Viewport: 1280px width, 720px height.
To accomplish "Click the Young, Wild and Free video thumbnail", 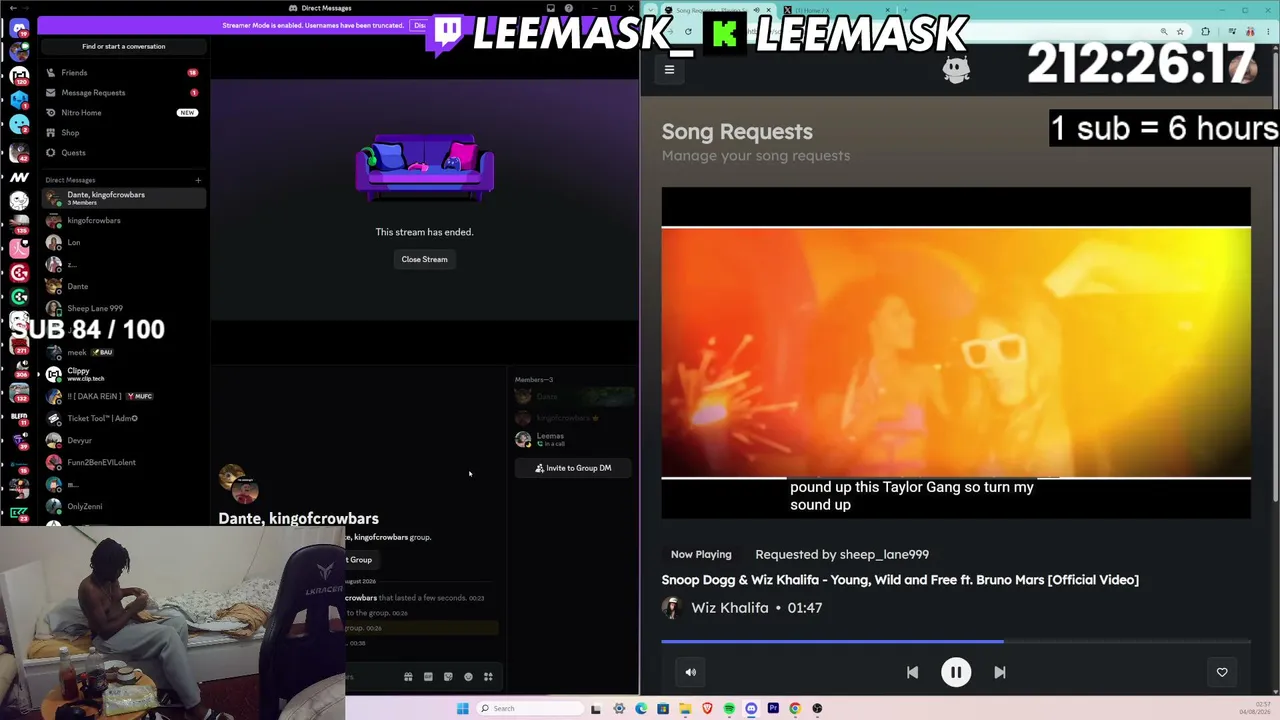I will pyautogui.click(x=956, y=353).
